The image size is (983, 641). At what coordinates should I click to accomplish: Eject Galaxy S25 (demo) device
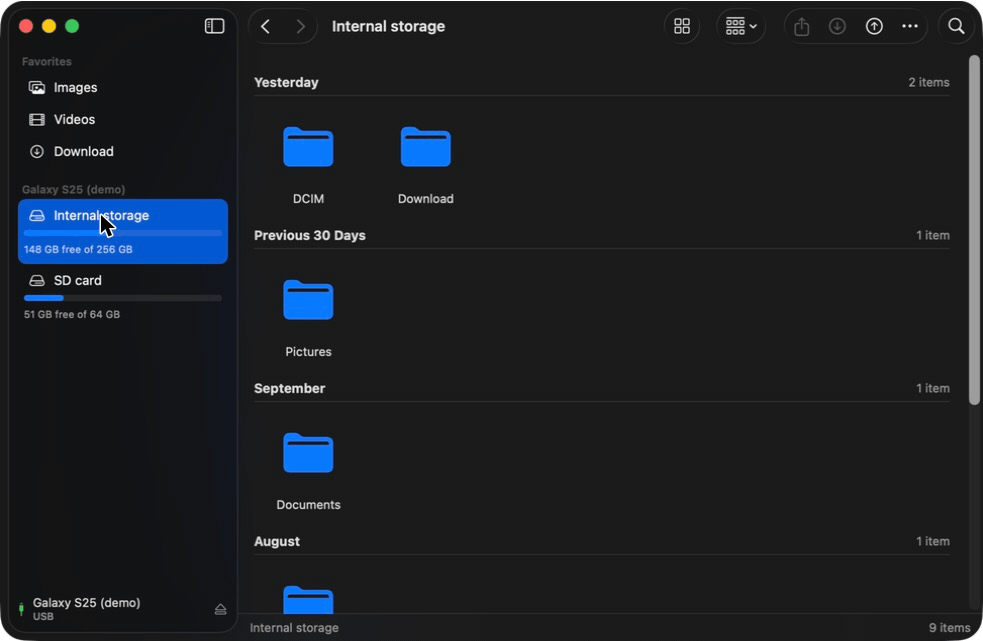tap(220, 609)
